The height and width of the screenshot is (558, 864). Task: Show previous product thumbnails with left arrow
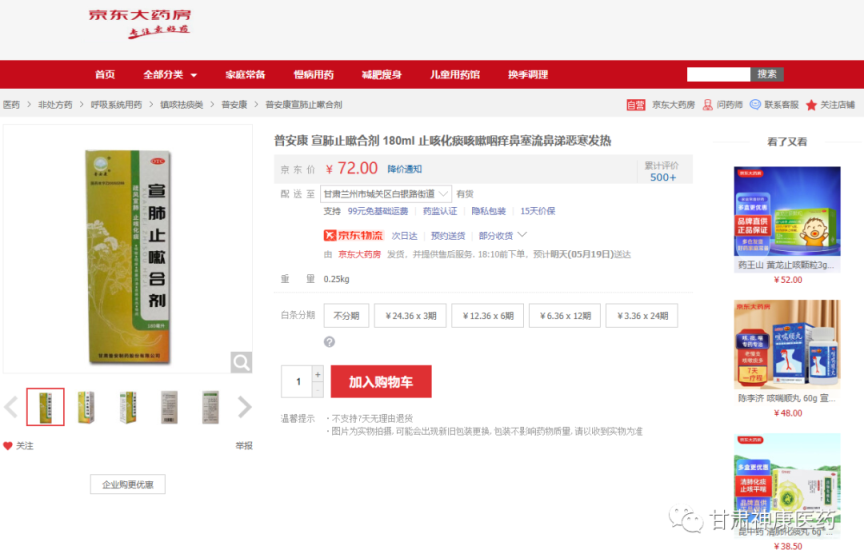(x=11, y=408)
